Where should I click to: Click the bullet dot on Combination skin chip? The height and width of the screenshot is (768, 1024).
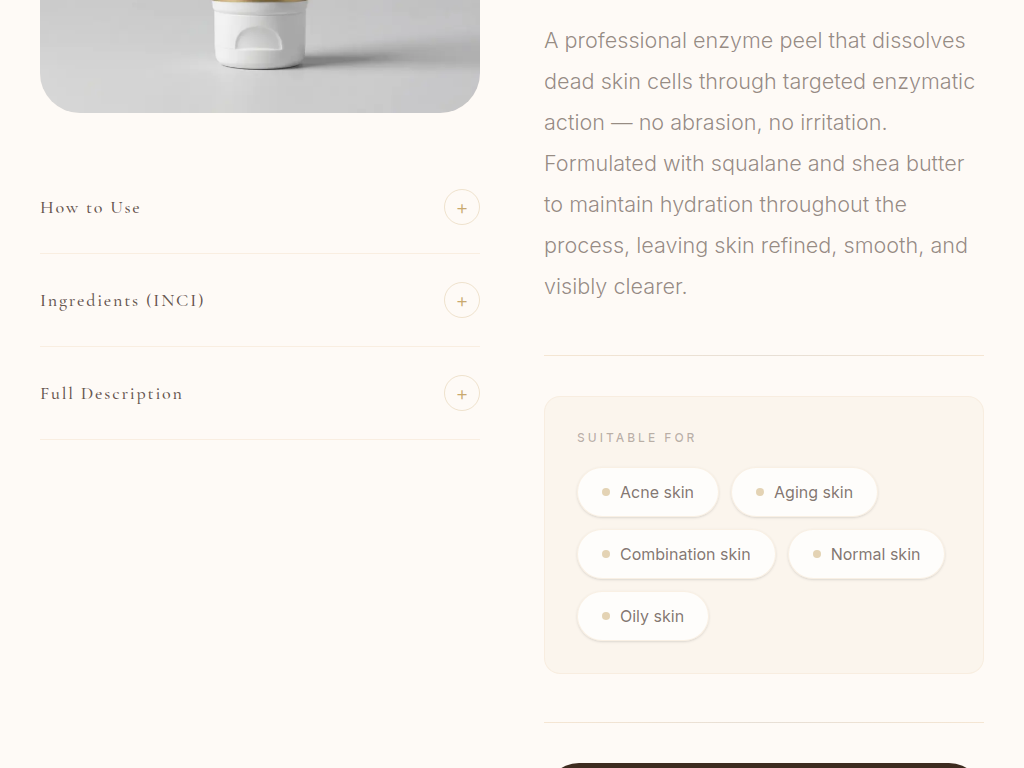click(x=606, y=554)
